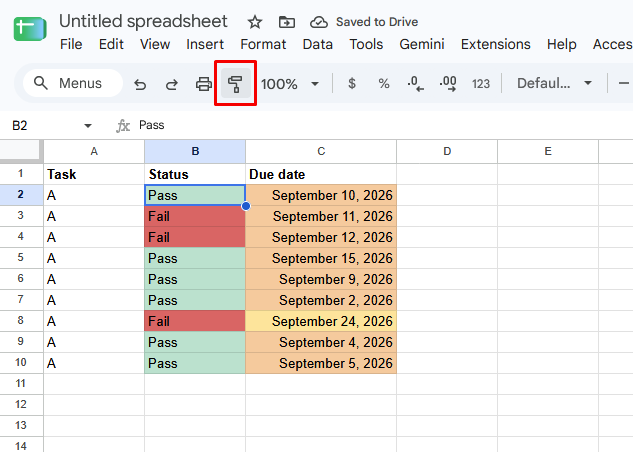633x452 pixels.
Task: Search the Menus box
Action: point(73,83)
